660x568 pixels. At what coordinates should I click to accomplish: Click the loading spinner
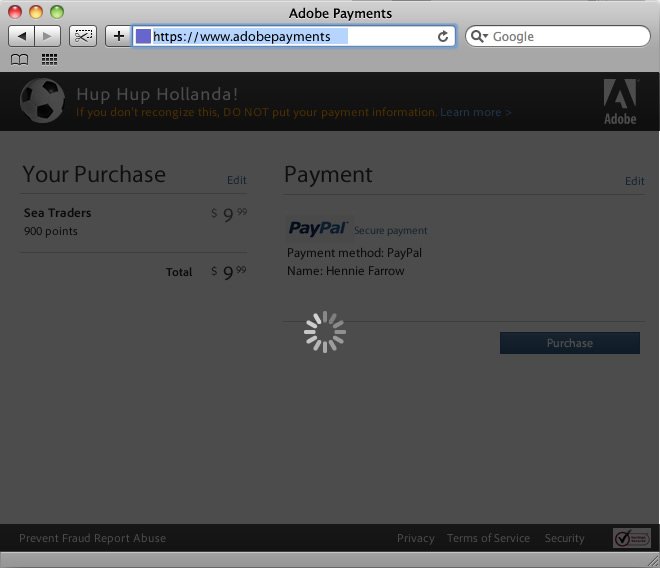tap(325, 332)
